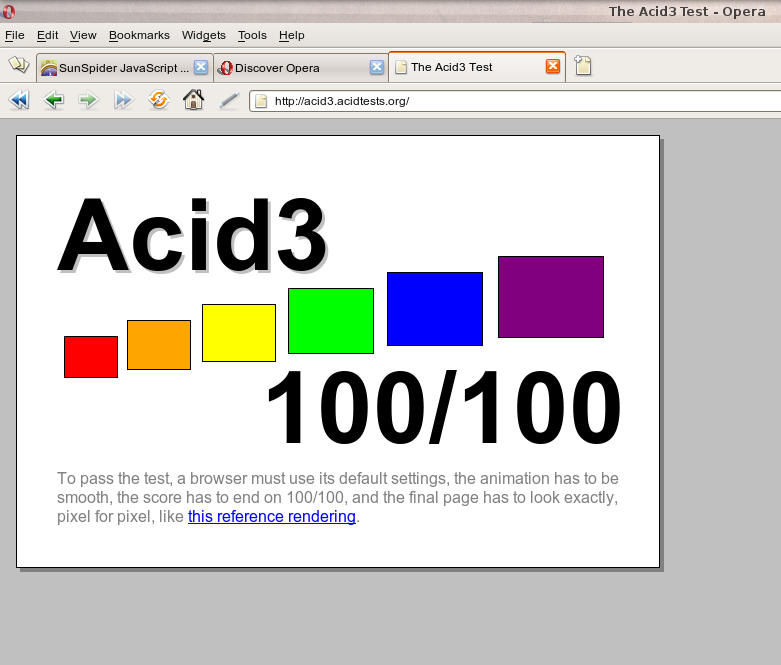Go forward with the green right arrow

click(88, 100)
